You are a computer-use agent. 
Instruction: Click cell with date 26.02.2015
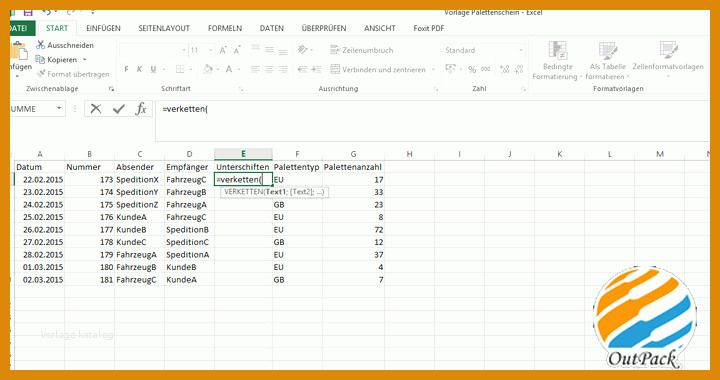(x=39, y=229)
